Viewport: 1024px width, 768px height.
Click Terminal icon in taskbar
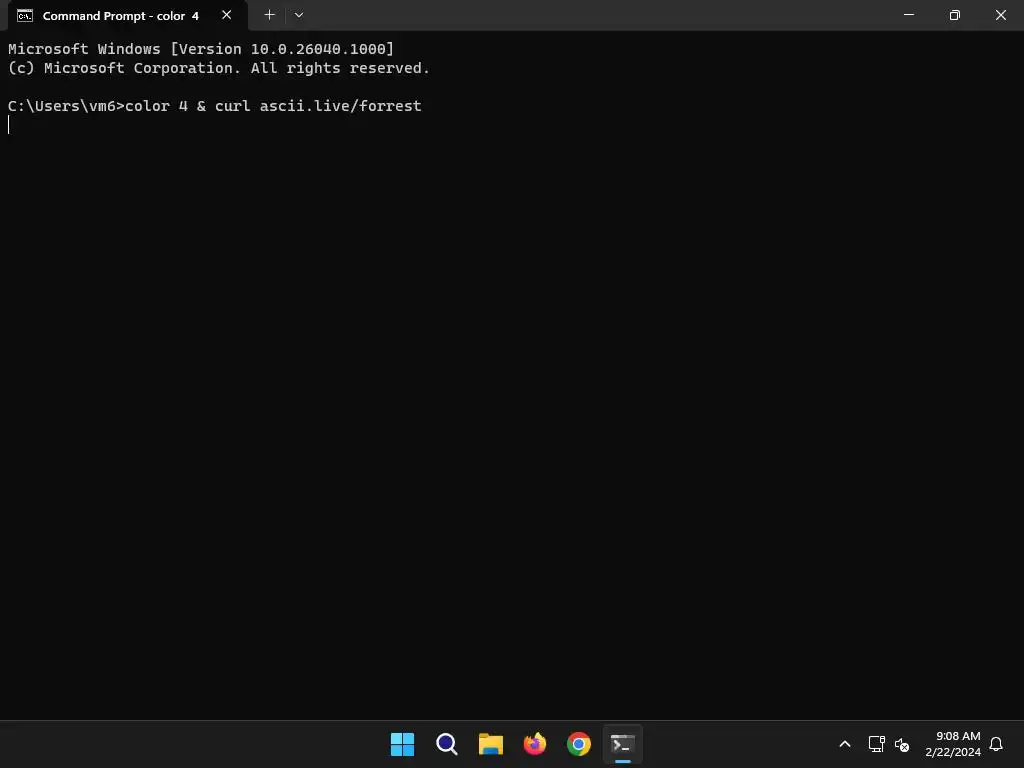tap(622, 744)
